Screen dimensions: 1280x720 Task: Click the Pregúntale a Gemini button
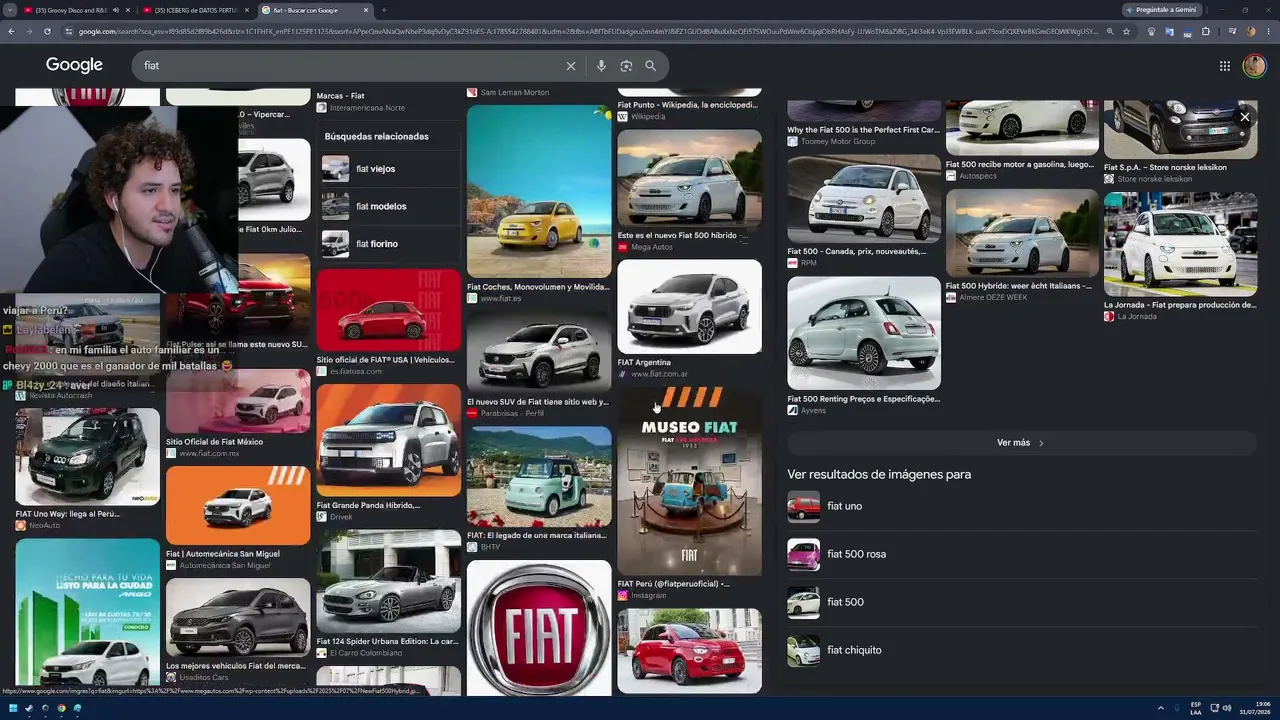click(x=1161, y=10)
